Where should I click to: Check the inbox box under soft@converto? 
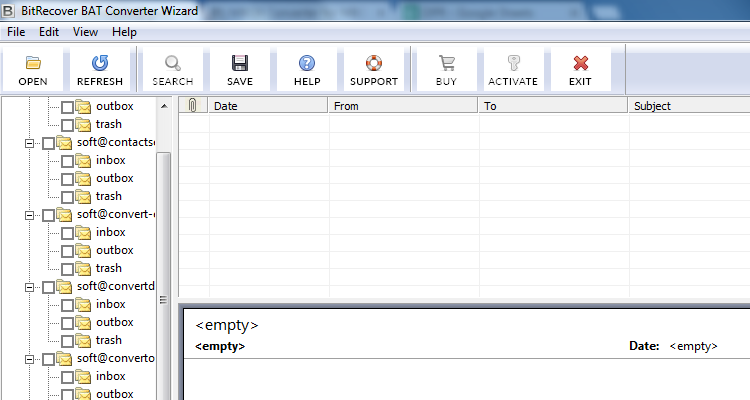67,377
